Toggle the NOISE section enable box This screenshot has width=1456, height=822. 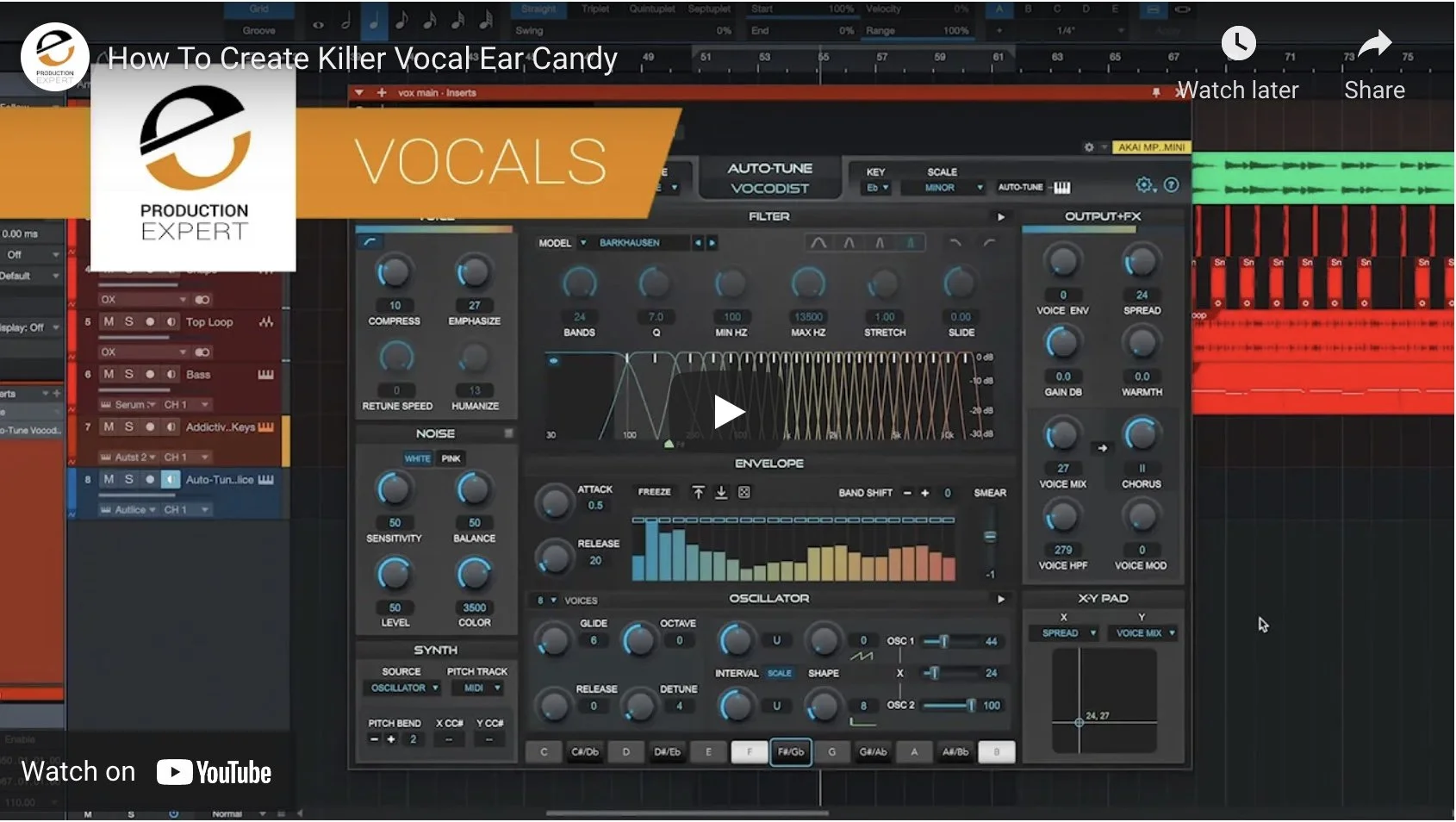tap(508, 433)
